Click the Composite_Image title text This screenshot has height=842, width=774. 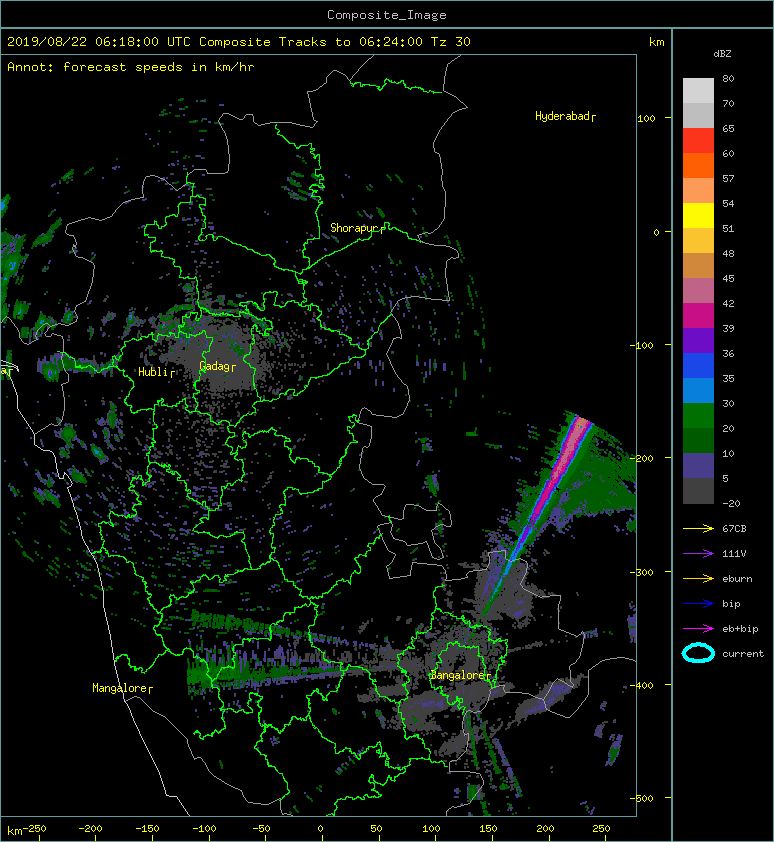pos(387,15)
